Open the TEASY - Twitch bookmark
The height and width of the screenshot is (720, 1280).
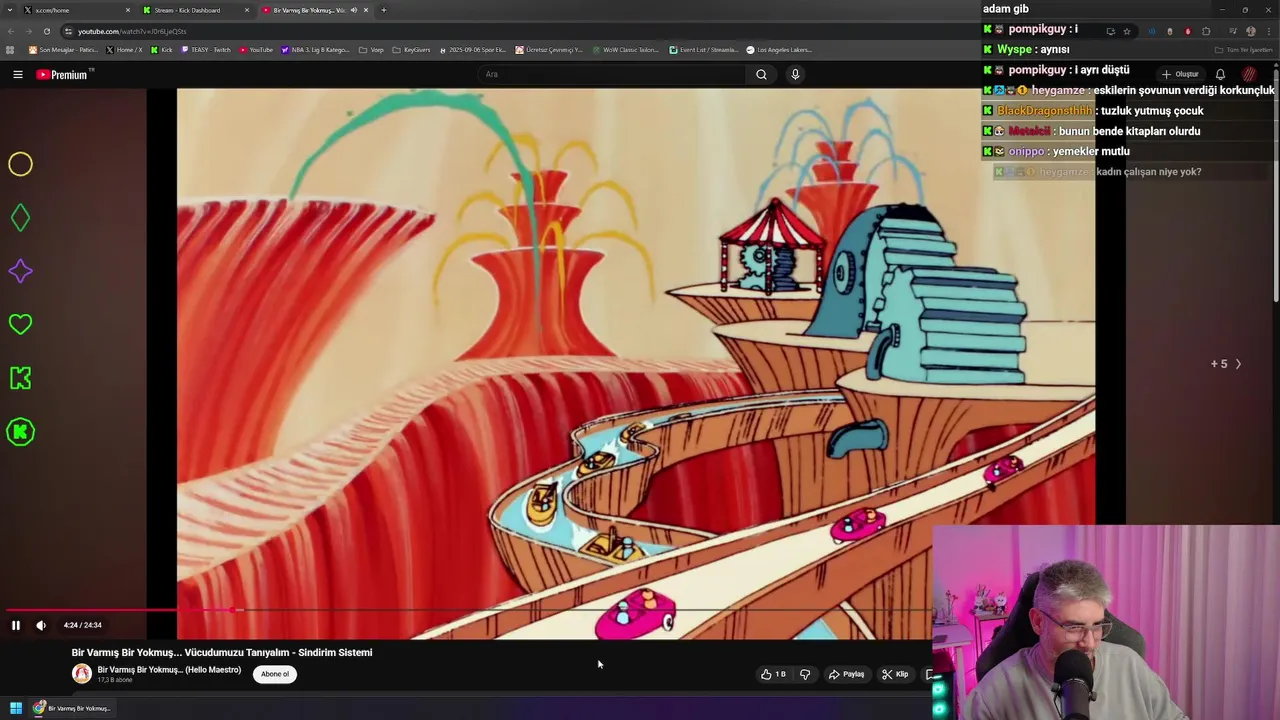206,50
